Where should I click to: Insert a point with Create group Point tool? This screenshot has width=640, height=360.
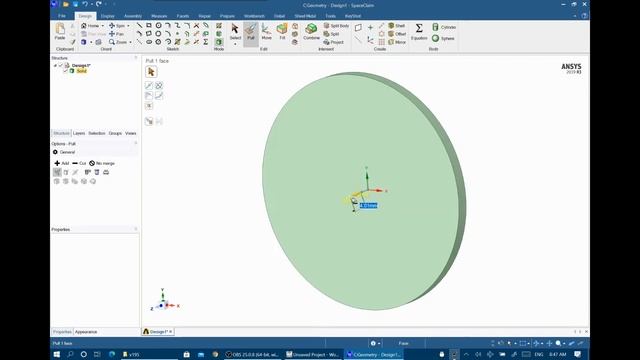pos(370,28)
